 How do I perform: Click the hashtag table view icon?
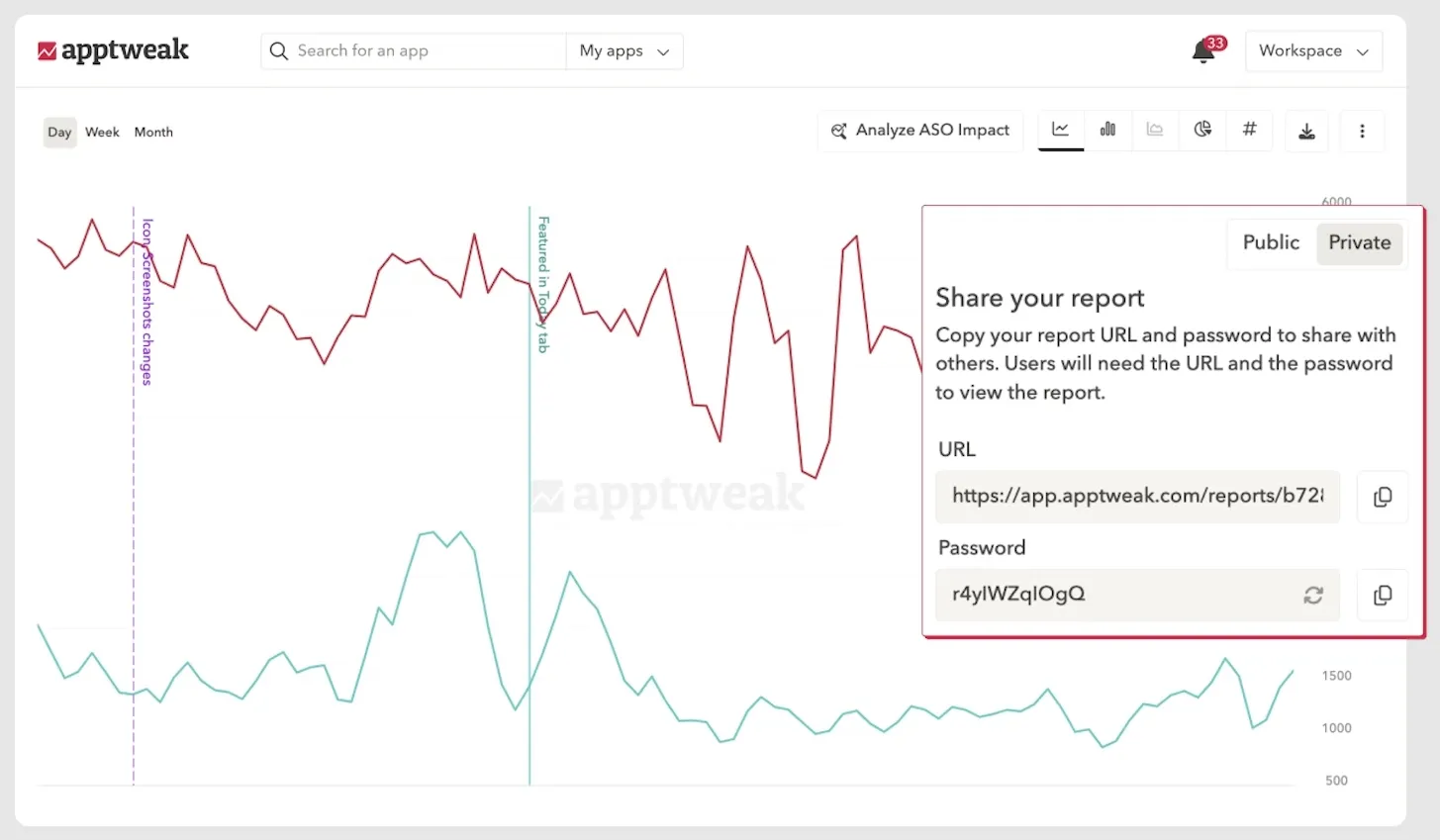1250,130
